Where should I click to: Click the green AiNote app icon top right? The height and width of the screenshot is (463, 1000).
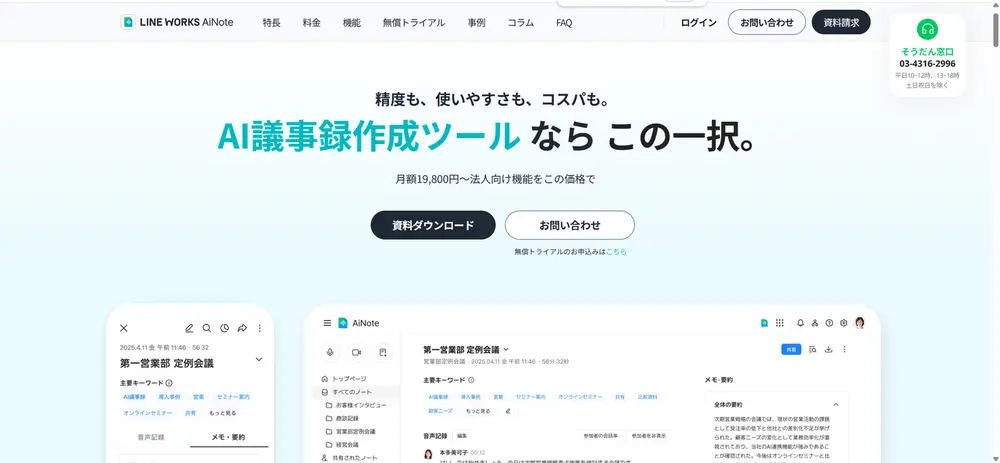tap(764, 323)
